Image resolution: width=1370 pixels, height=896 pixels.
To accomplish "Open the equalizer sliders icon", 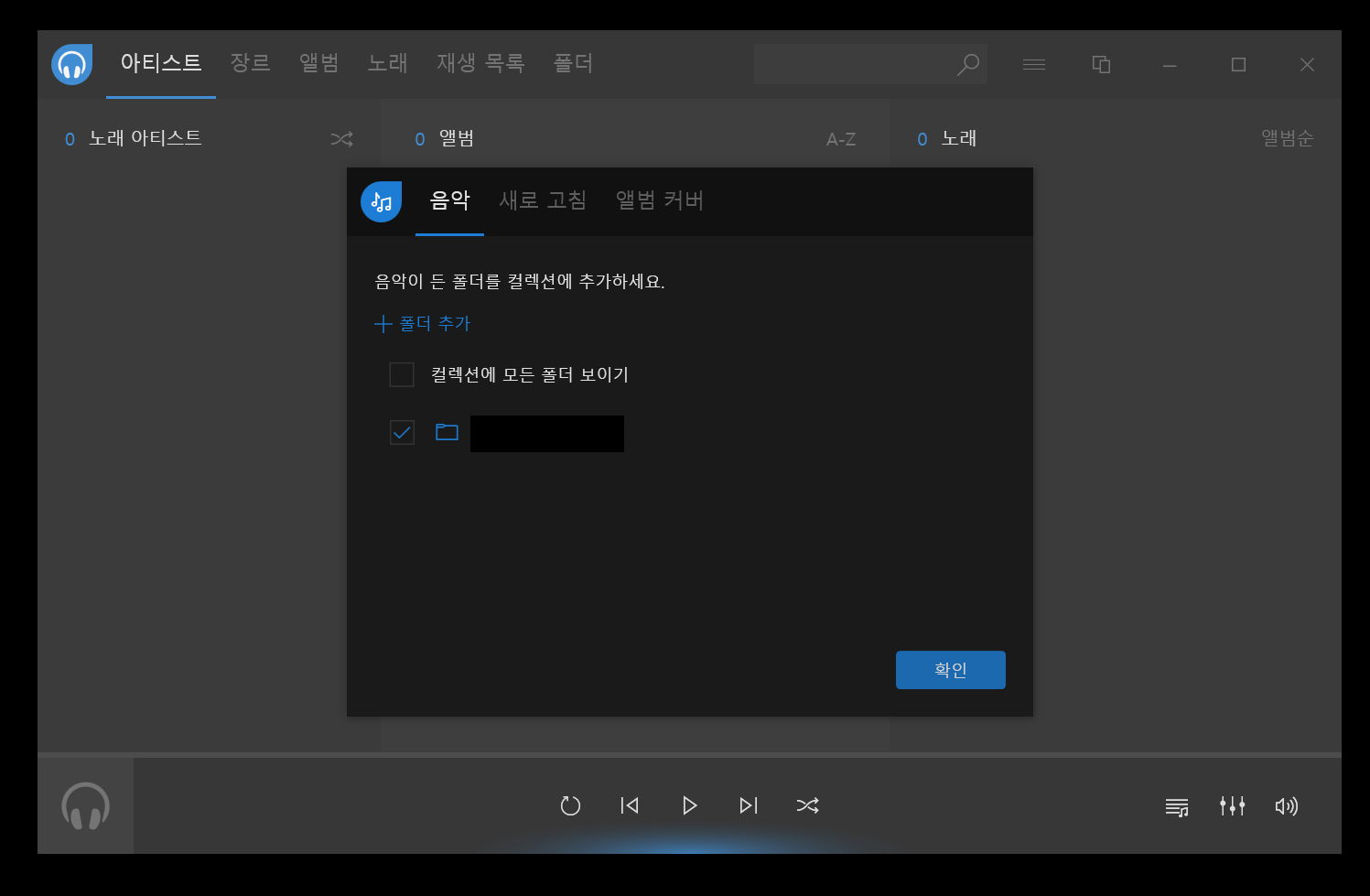I will 1232,805.
